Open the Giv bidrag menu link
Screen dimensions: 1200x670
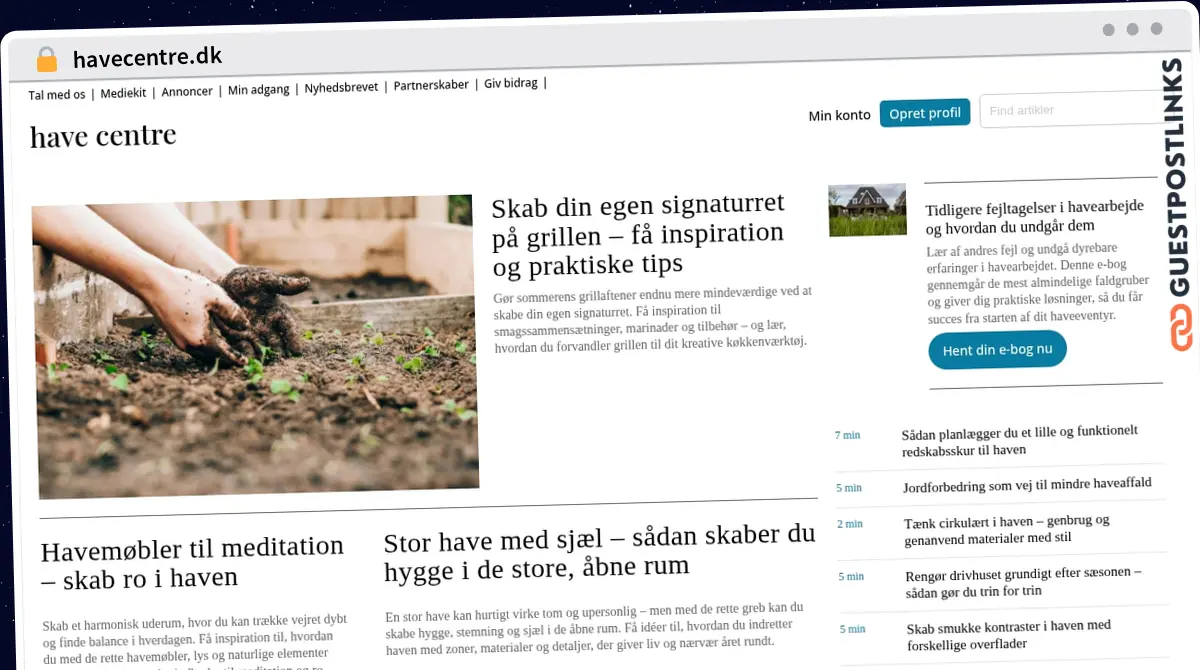(510, 84)
